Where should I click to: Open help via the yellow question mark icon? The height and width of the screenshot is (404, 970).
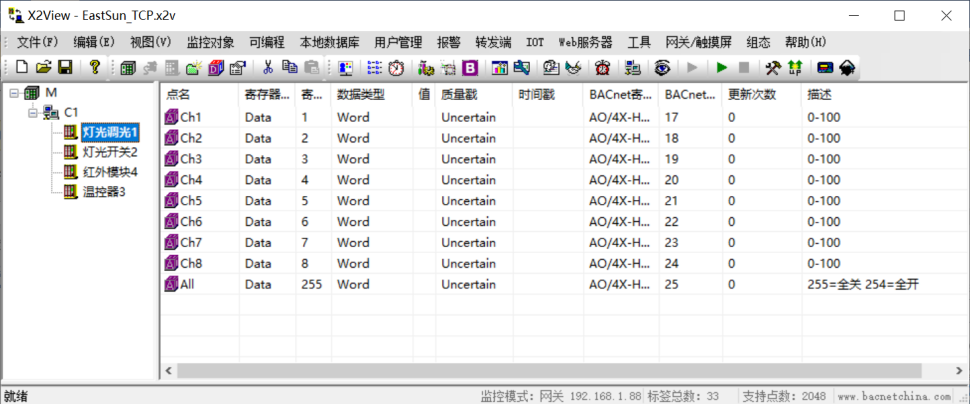pyautogui.click(x=95, y=67)
